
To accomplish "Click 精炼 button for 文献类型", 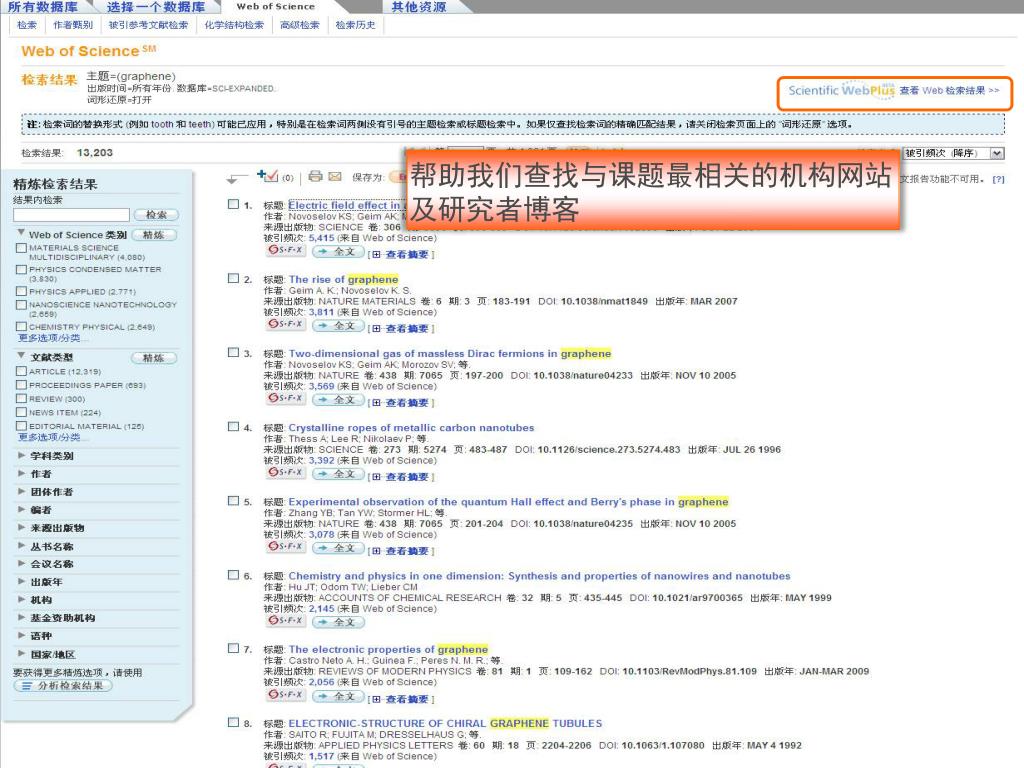I will [154, 358].
